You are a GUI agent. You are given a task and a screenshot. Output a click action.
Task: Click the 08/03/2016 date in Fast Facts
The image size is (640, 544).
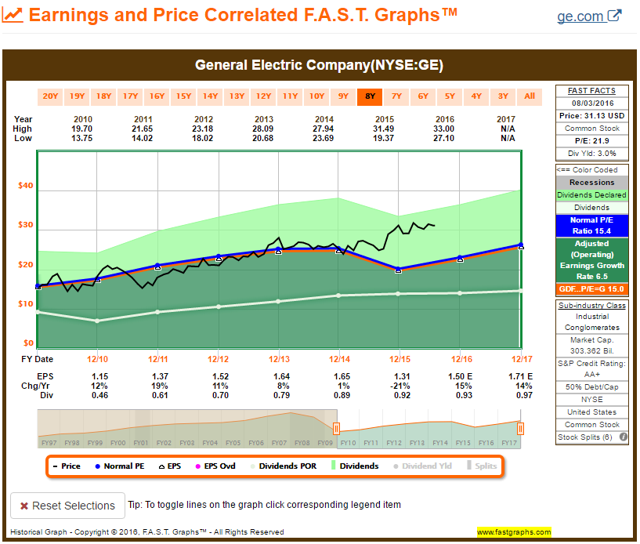tap(592, 103)
